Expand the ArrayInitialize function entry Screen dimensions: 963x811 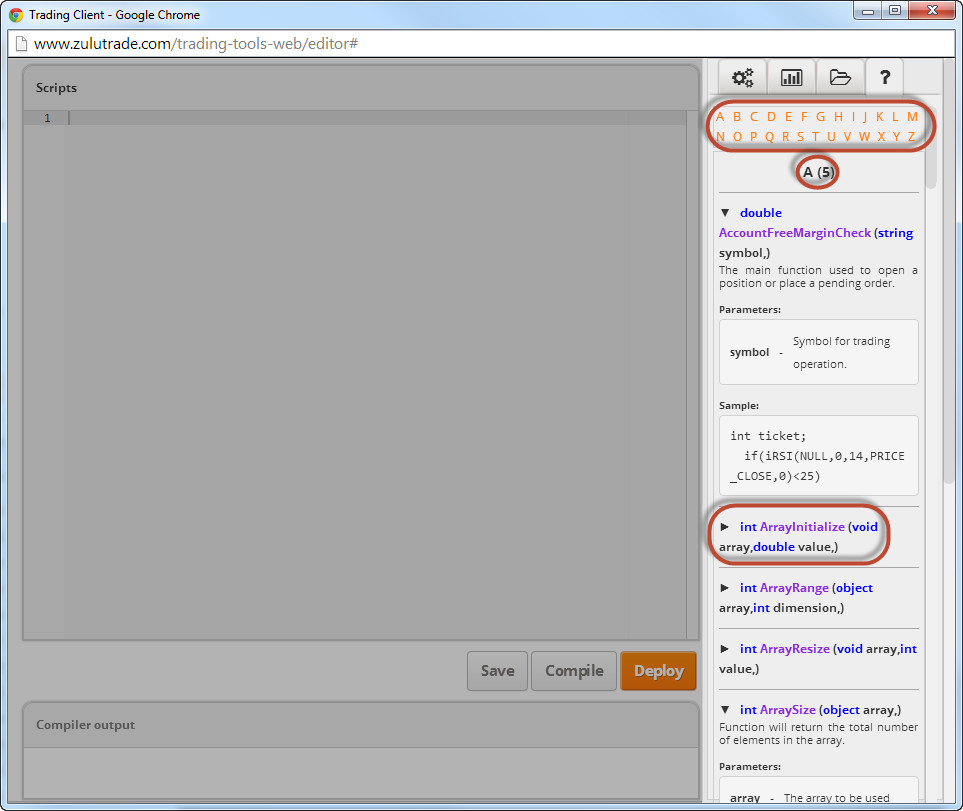pos(725,527)
